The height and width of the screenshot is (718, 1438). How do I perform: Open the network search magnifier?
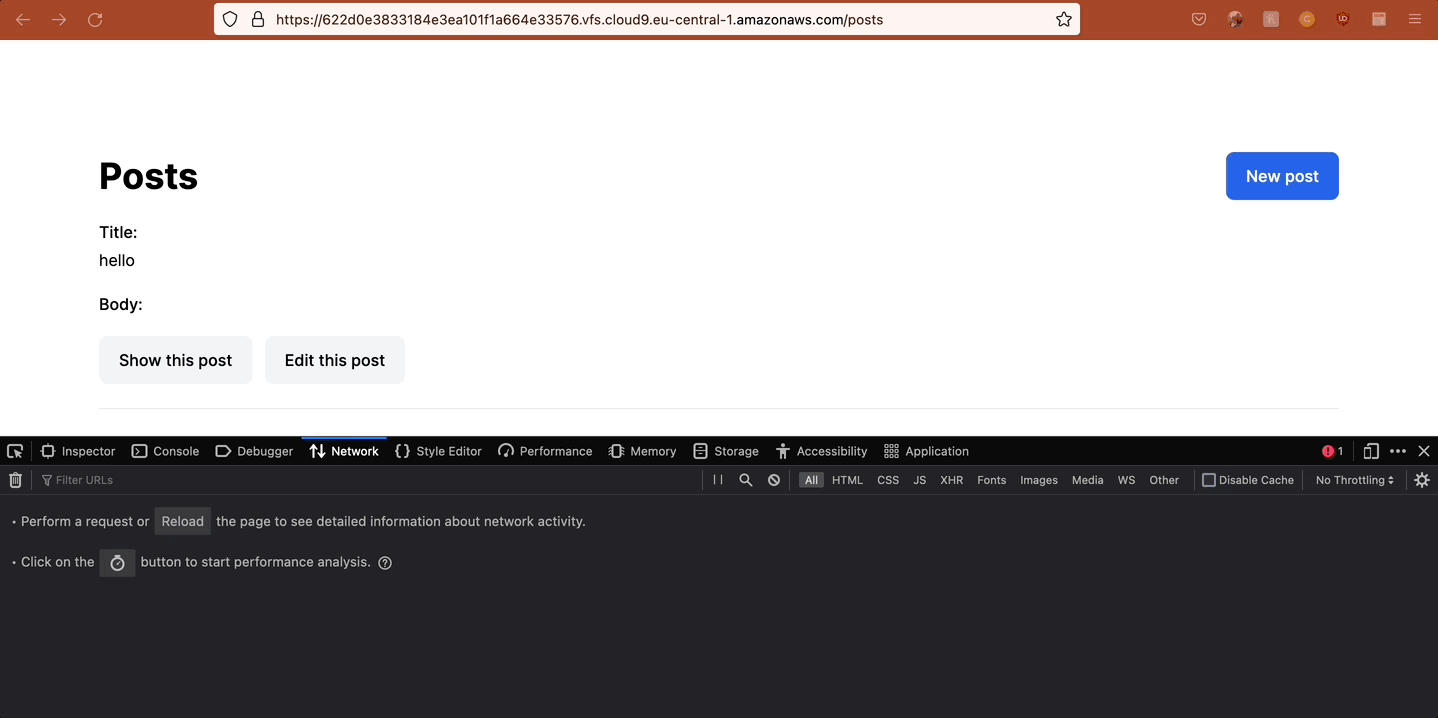[x=746, y=480]
